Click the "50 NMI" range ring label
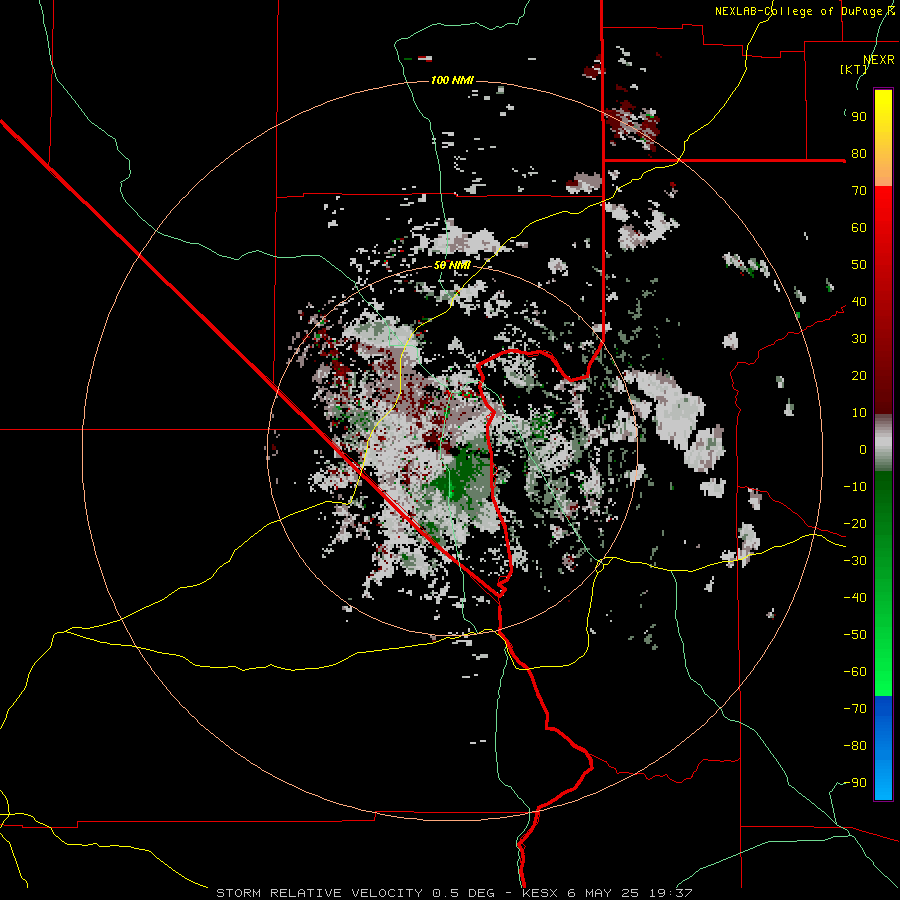900x900 pixels. (452, 265)
